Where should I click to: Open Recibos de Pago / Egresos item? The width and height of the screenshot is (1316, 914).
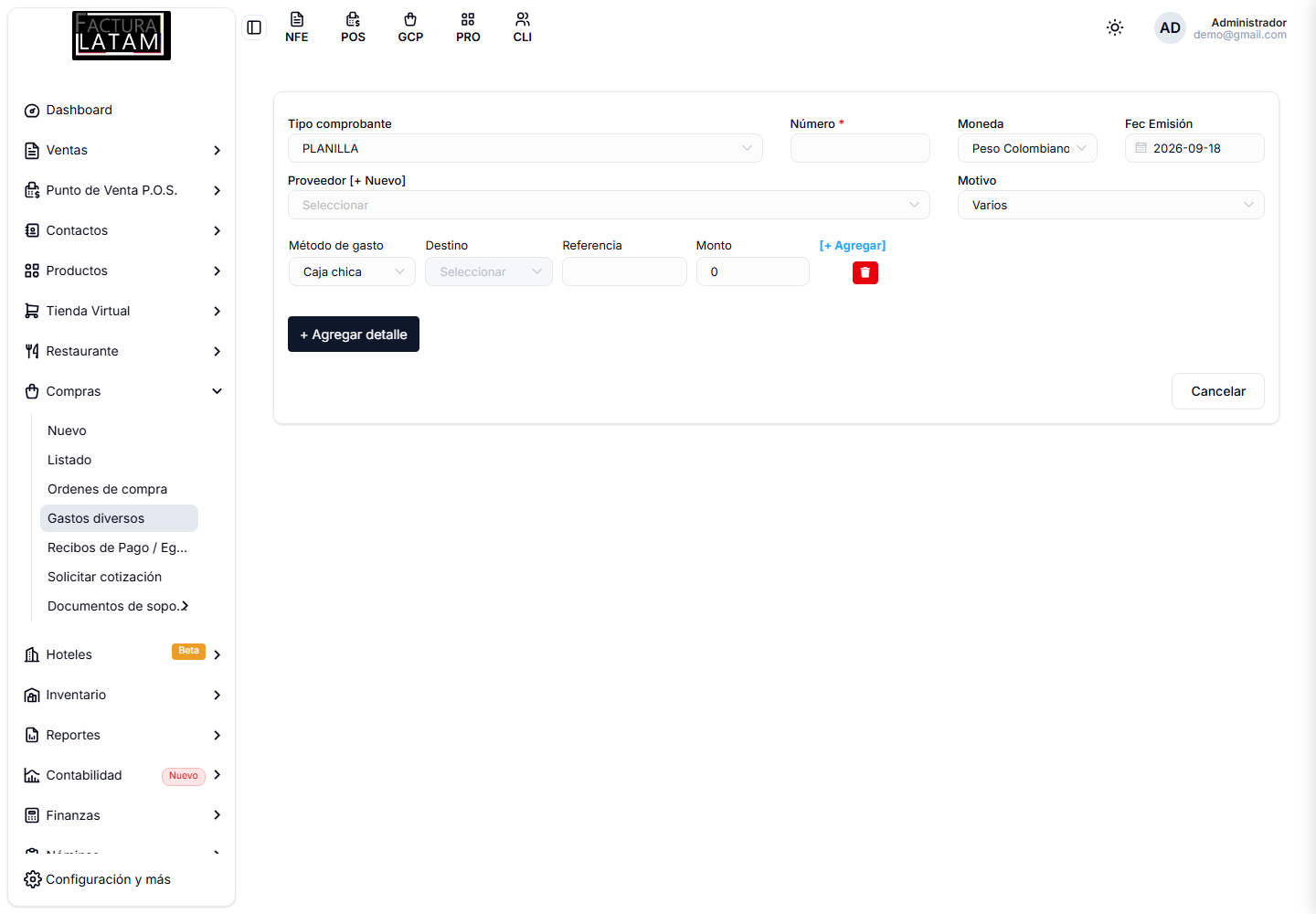pos(119,547)
